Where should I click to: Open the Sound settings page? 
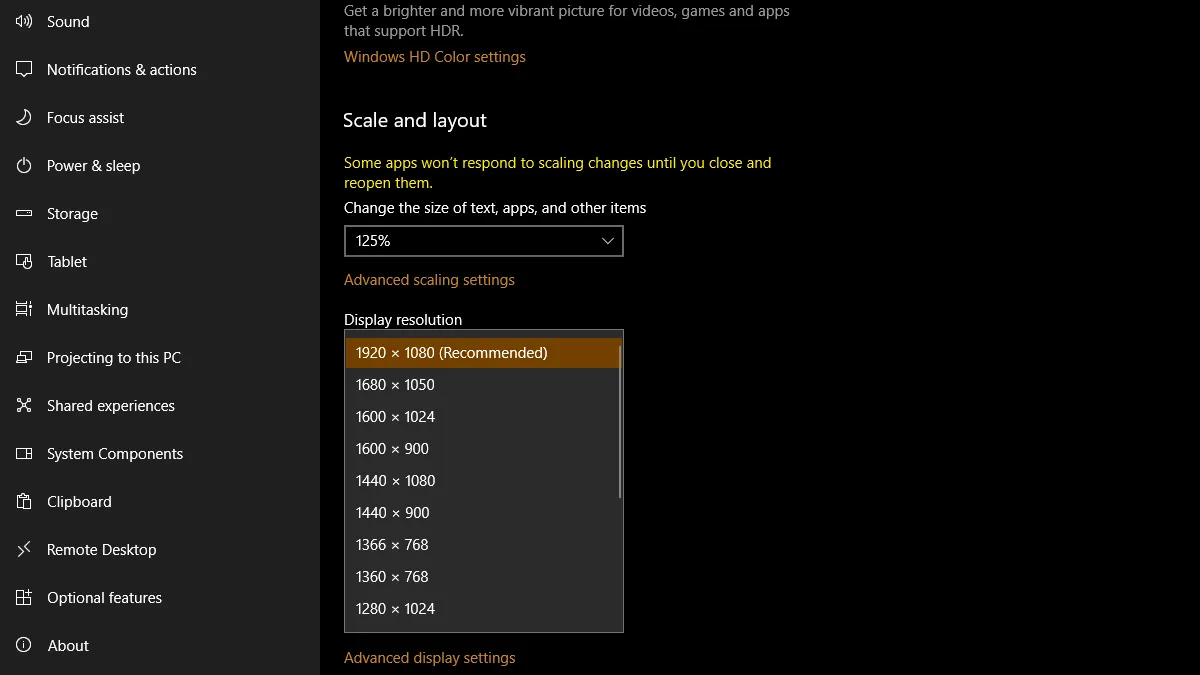[x=68, y=21]
